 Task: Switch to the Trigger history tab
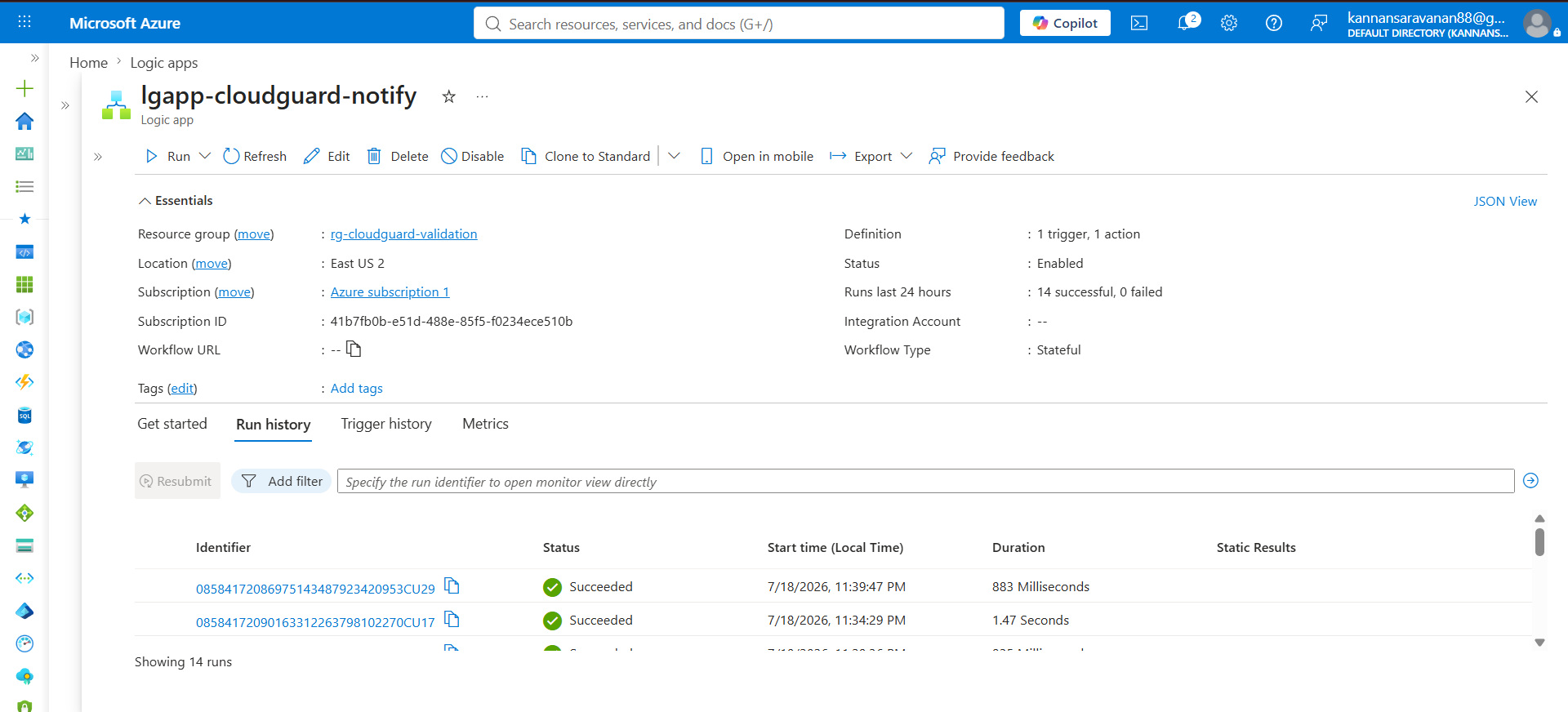[386, 424]
